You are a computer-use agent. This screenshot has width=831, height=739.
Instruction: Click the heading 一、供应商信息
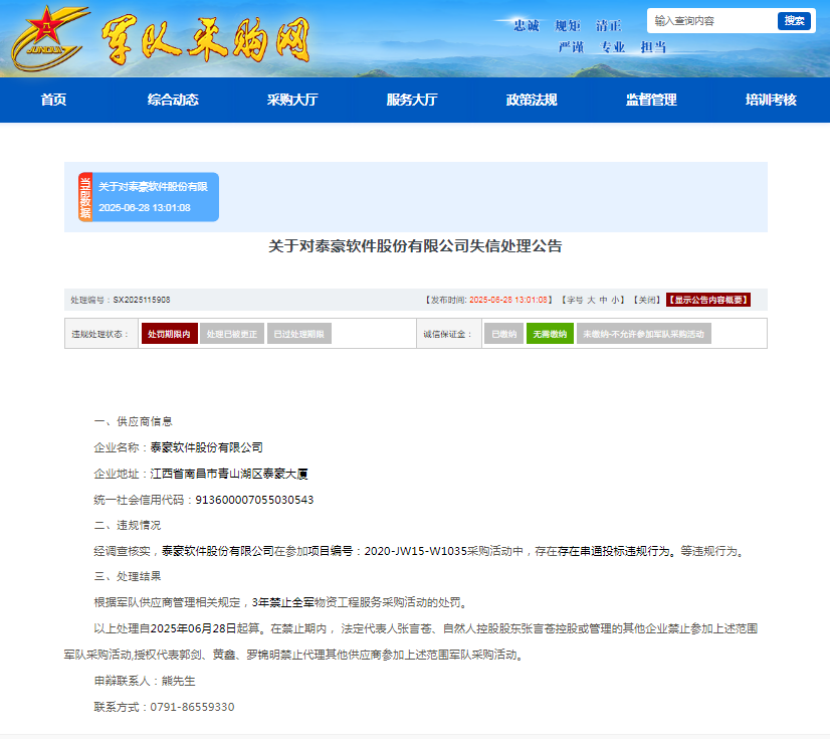[133, 421]
